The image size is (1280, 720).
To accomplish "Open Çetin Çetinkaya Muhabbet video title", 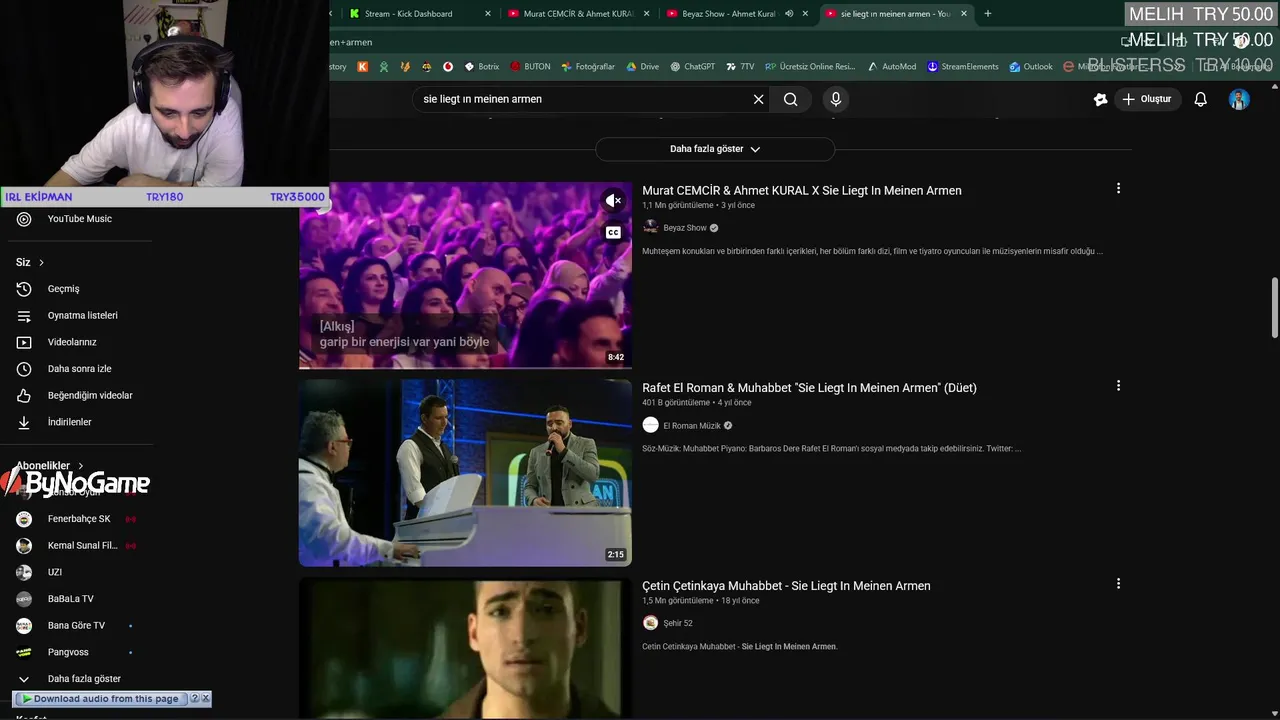I will click(786, 586).
